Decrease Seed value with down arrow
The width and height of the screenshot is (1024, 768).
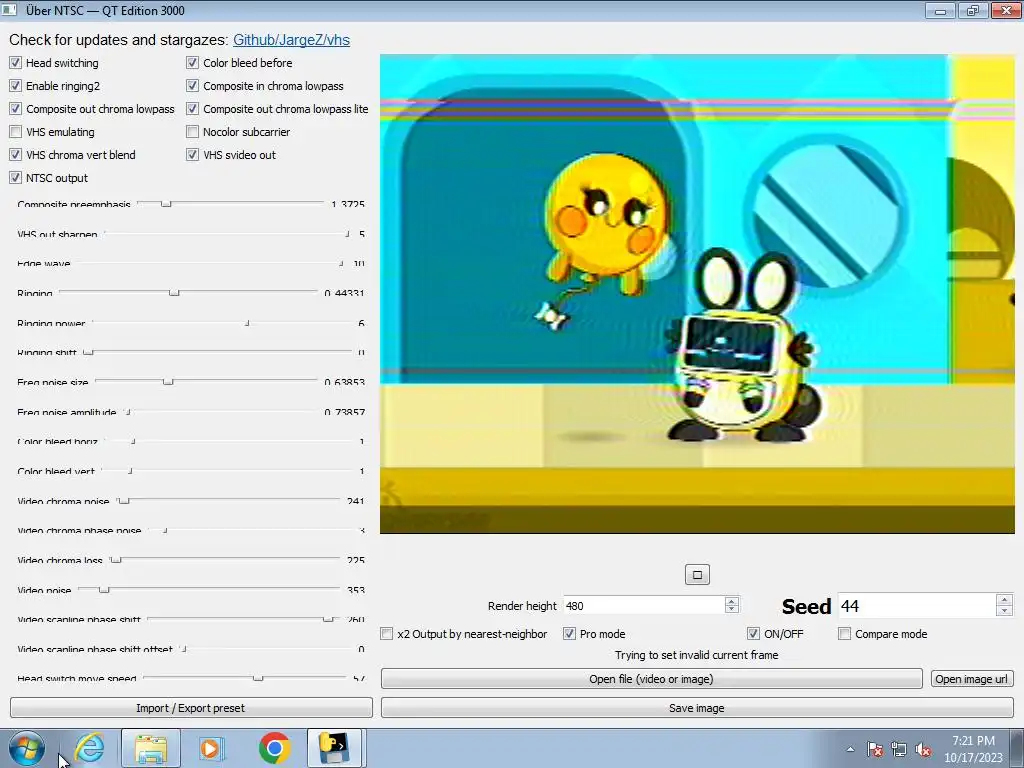pyautogui.click(x=1004, y=611)
